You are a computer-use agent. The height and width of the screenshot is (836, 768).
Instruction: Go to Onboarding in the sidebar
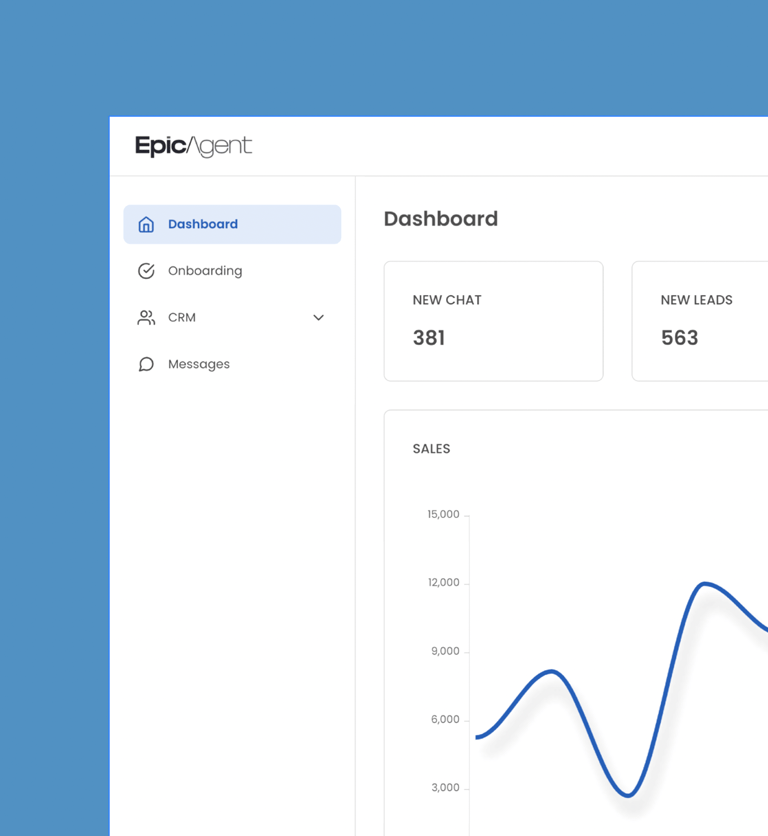pos(232,271)
